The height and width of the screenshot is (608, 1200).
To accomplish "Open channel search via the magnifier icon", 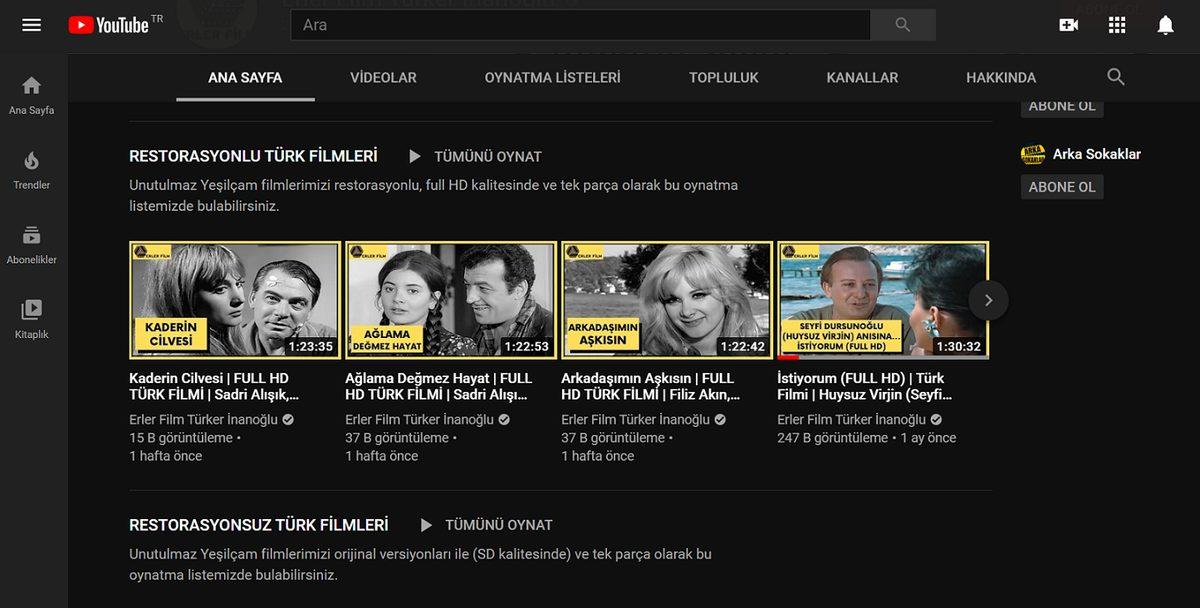I will pyautogui.click(x=1115, y=75).
